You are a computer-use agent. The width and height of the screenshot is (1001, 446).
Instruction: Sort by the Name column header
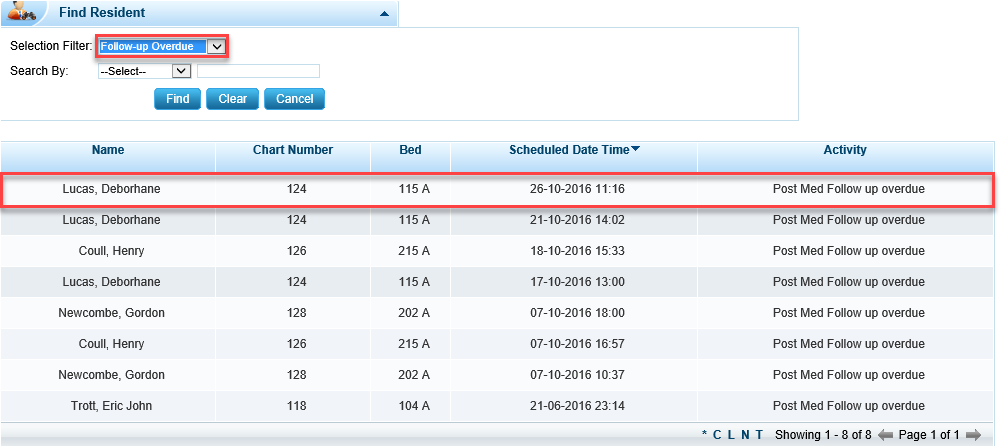pos(108,150)
